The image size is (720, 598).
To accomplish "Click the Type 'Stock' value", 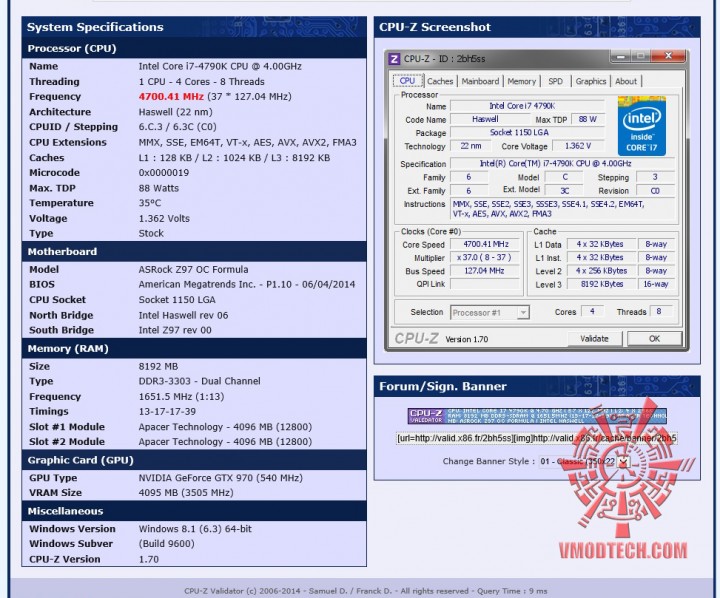I will pyautogui.click(x=151, y=233).
